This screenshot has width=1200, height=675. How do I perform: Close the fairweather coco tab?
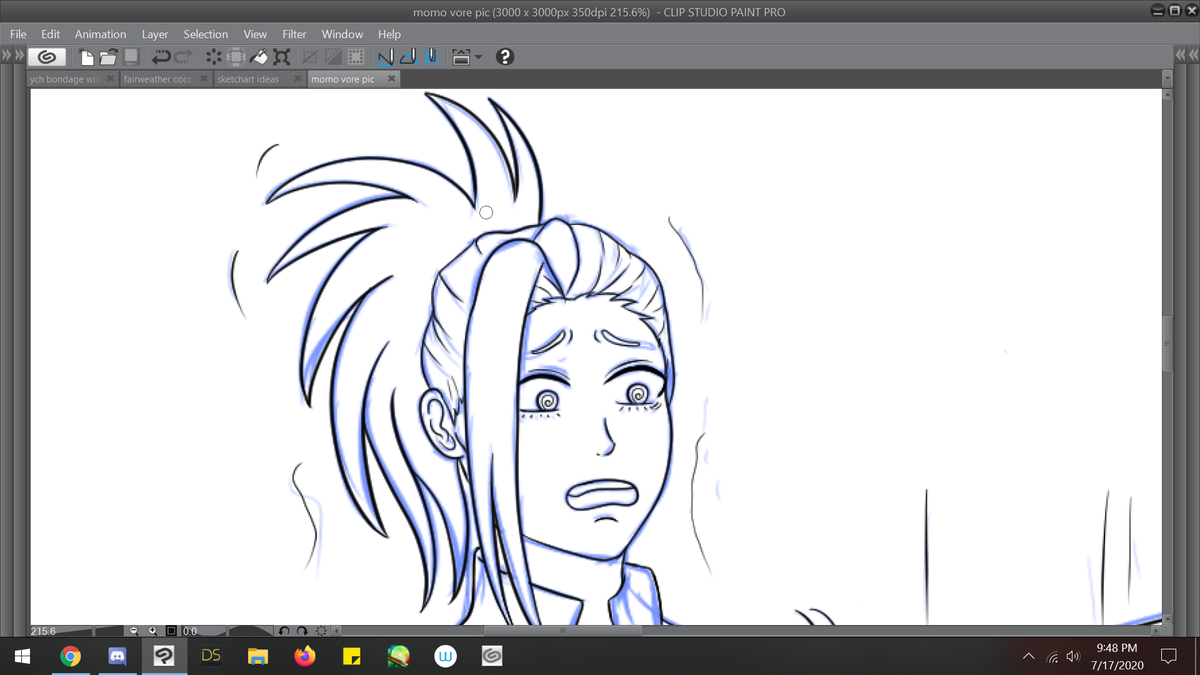203,79
